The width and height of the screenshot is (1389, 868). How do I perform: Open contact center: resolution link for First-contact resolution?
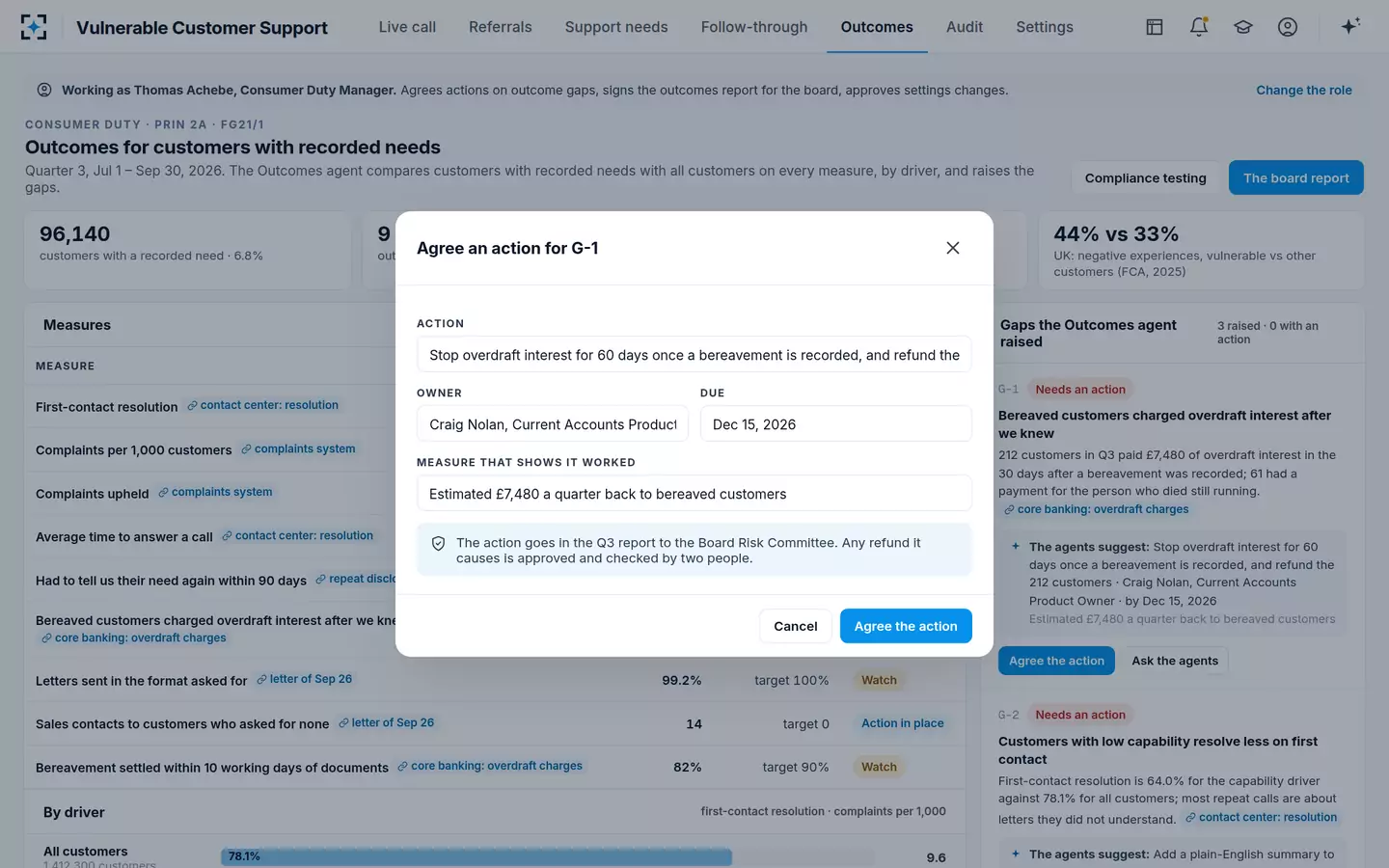[x=262, y=405]
